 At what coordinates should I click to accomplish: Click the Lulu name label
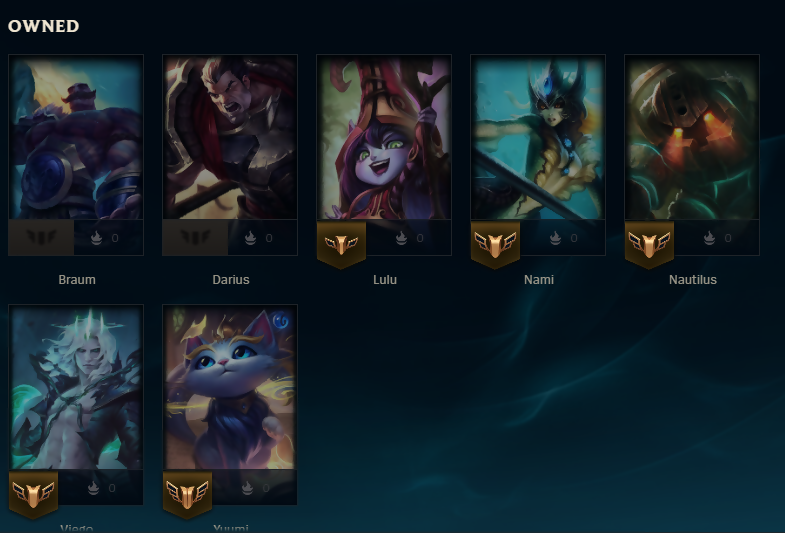(384, 280)
